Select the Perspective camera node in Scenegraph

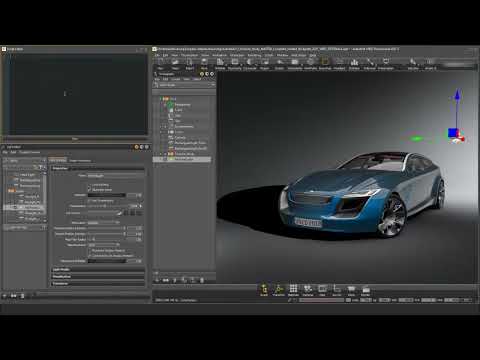pyautogui.click(x=182, y=105)
